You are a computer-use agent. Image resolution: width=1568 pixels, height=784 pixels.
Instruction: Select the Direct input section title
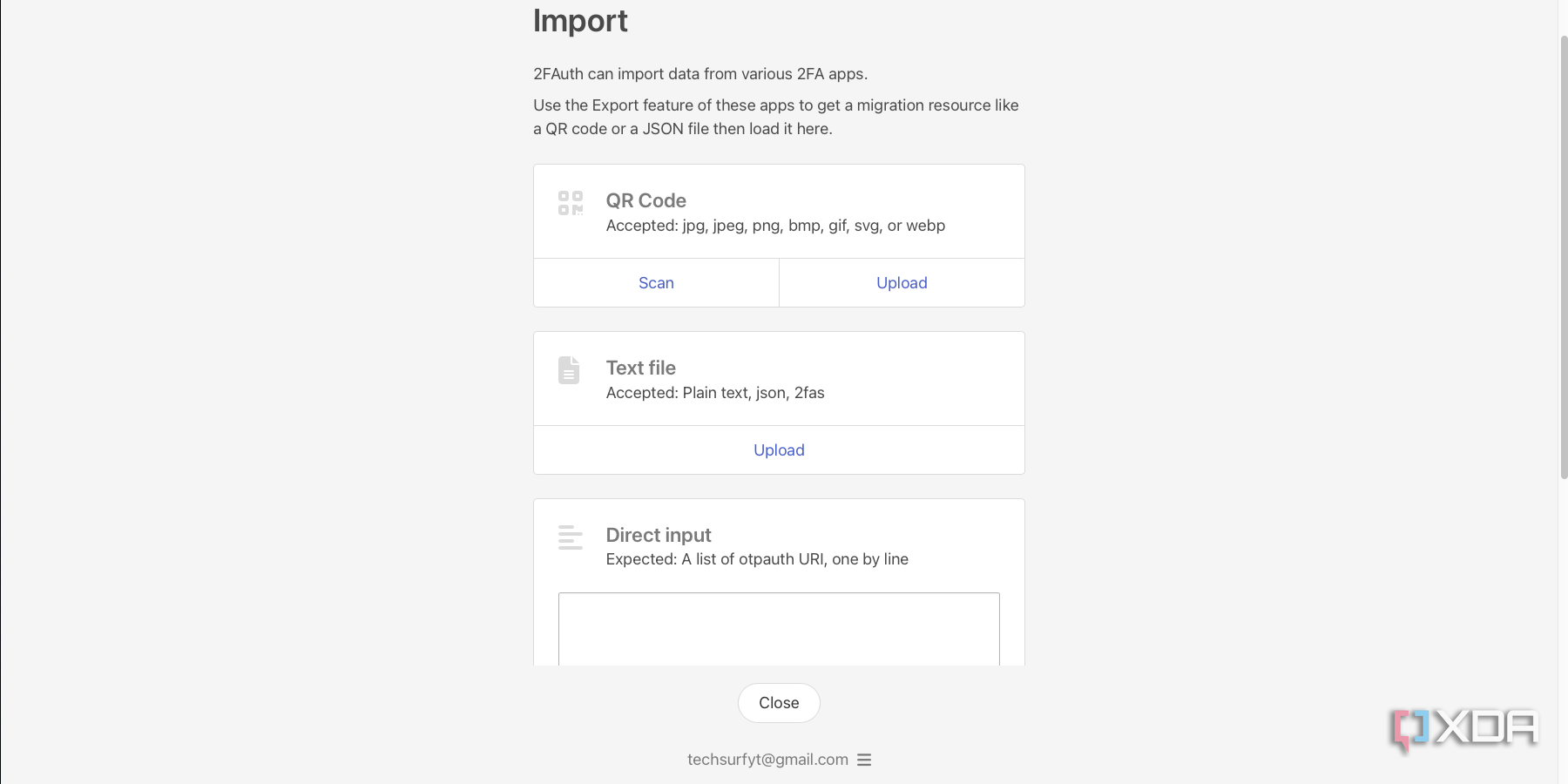pos(659,535)
